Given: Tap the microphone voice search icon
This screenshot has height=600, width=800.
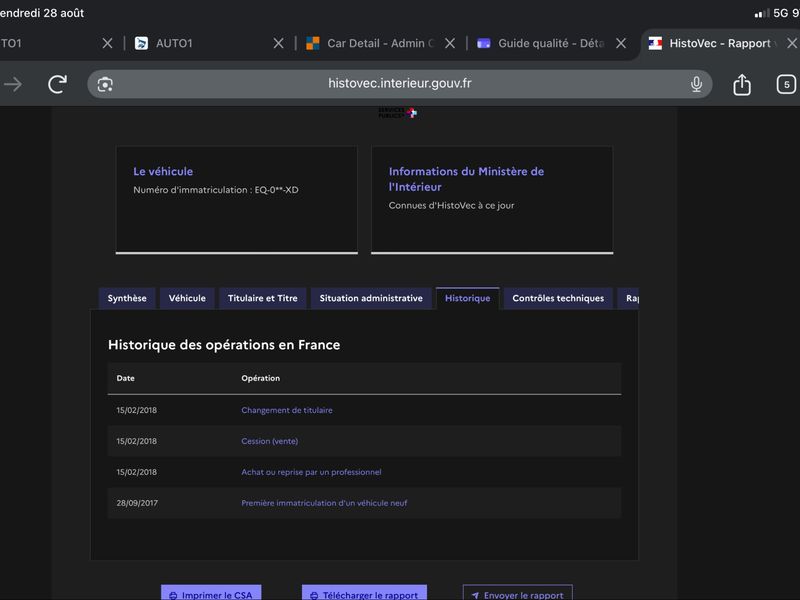Looking at the screenshot, I should click(696, 84).
